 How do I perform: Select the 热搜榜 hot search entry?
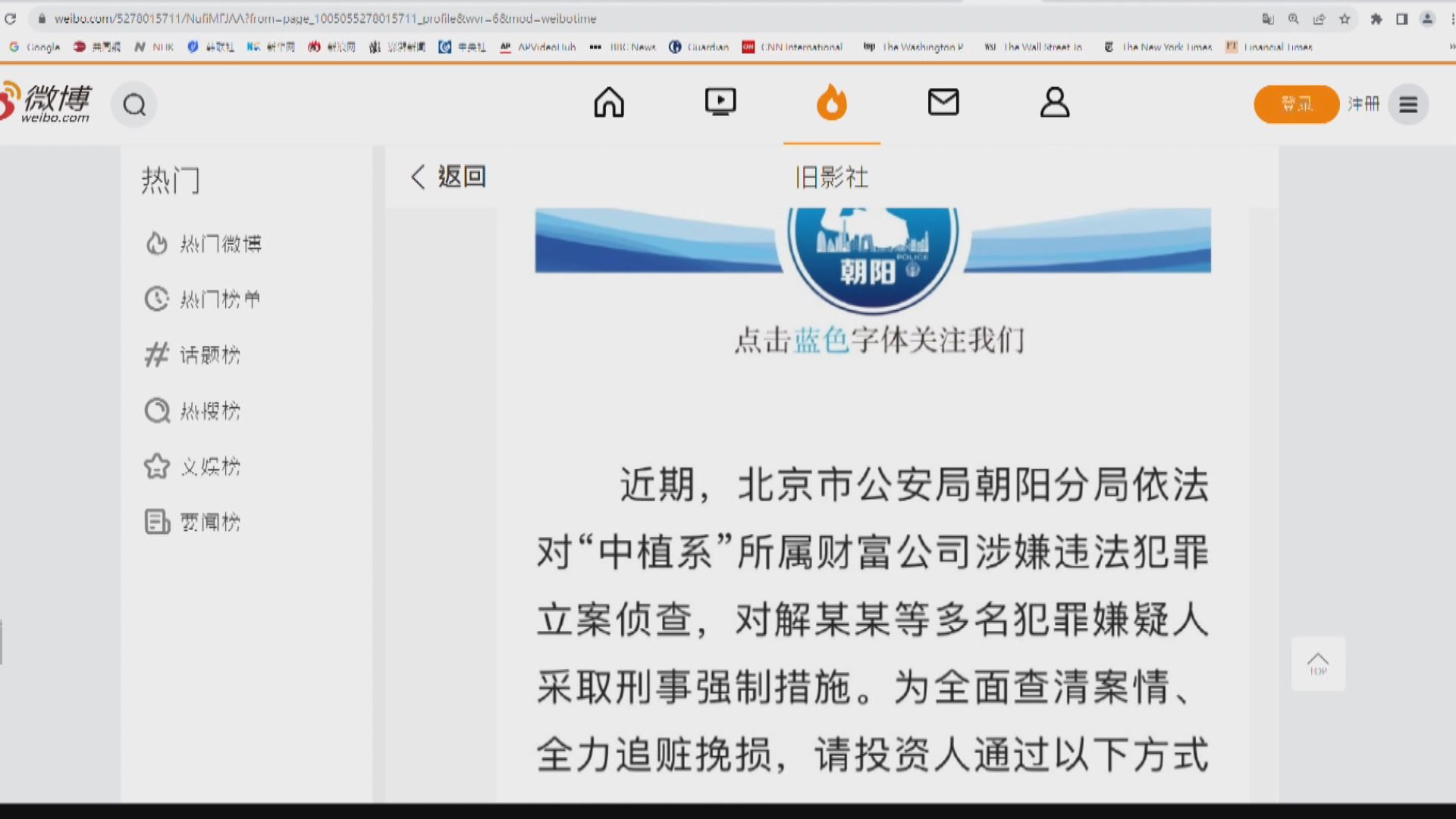click(156, 411)
